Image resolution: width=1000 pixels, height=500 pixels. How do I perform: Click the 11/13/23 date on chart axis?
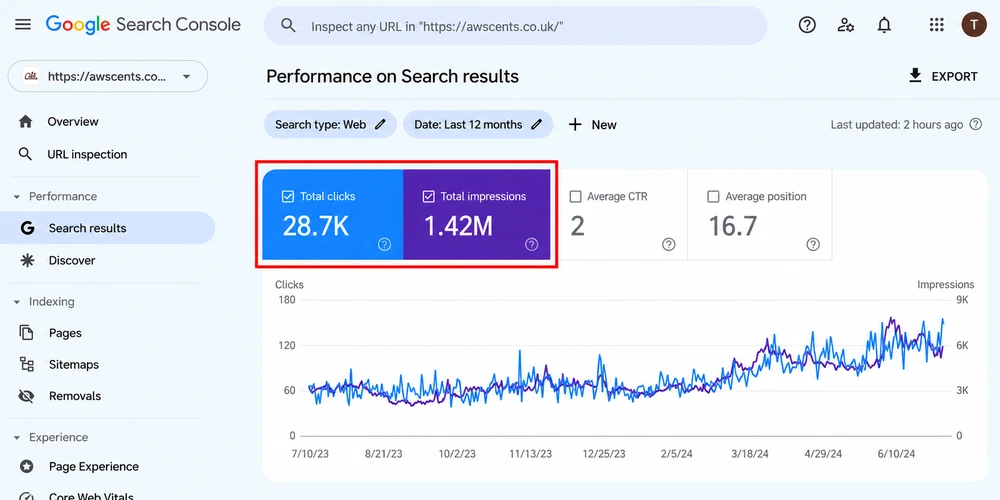530,454
